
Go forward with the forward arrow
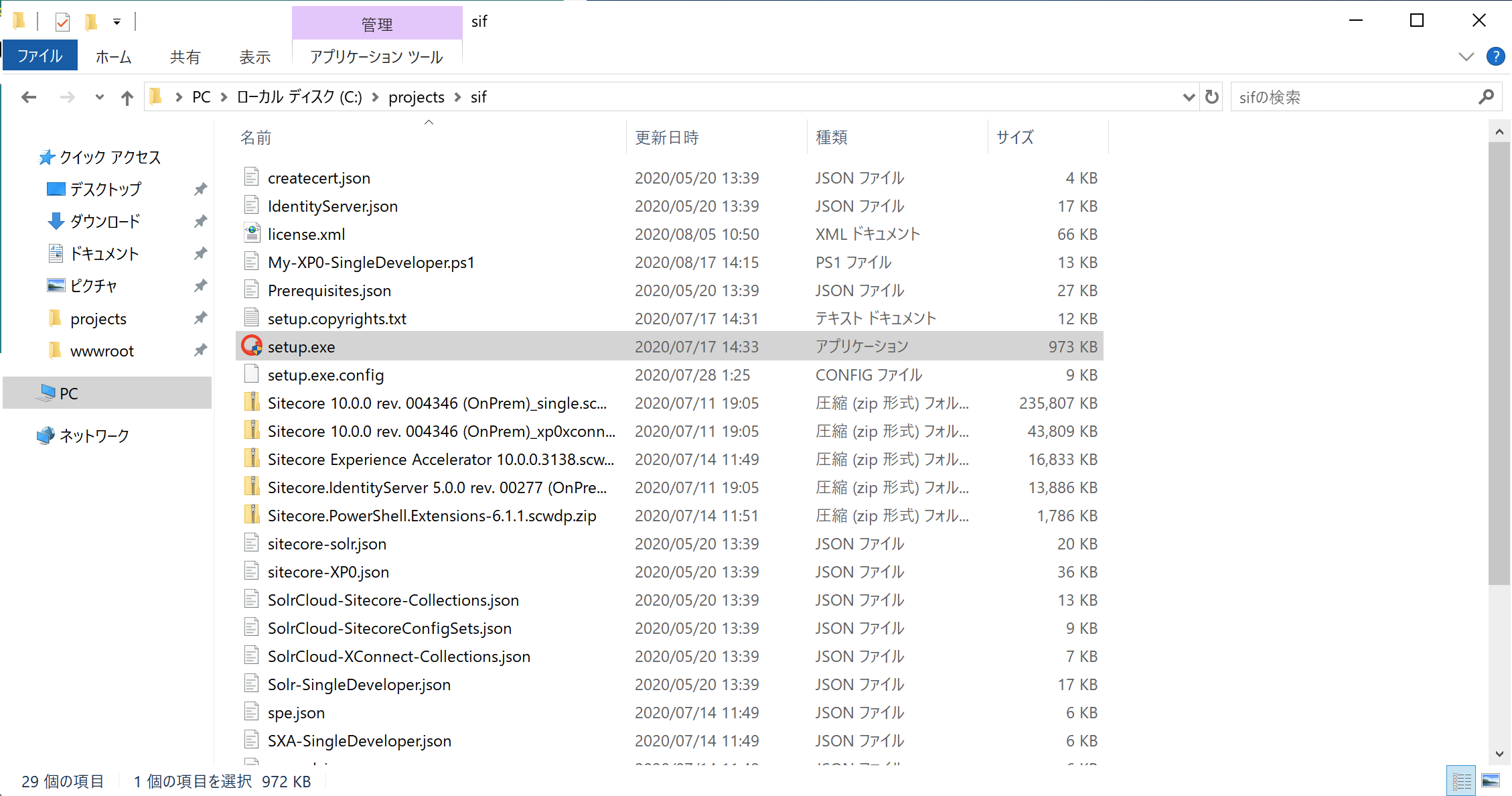67,97
